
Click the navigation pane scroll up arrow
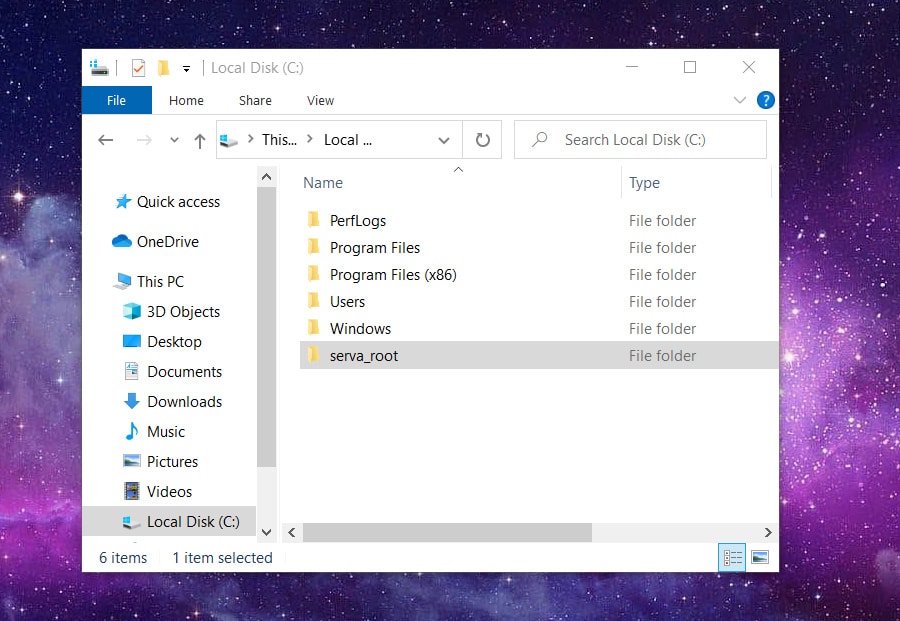(266, 177)
